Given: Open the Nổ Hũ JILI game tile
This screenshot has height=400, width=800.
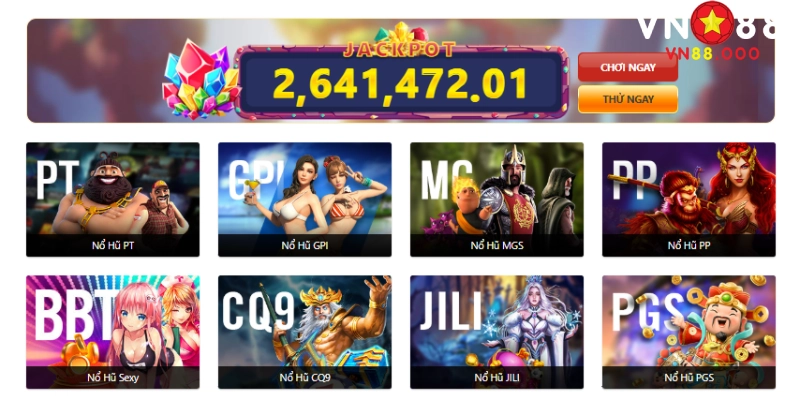Looking at the screenshot, I should pos(496,332).
